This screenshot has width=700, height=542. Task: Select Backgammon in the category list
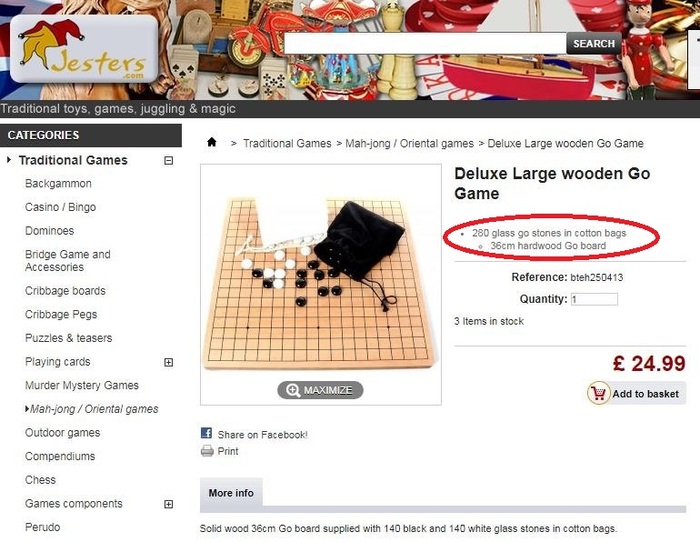(58, 183)
